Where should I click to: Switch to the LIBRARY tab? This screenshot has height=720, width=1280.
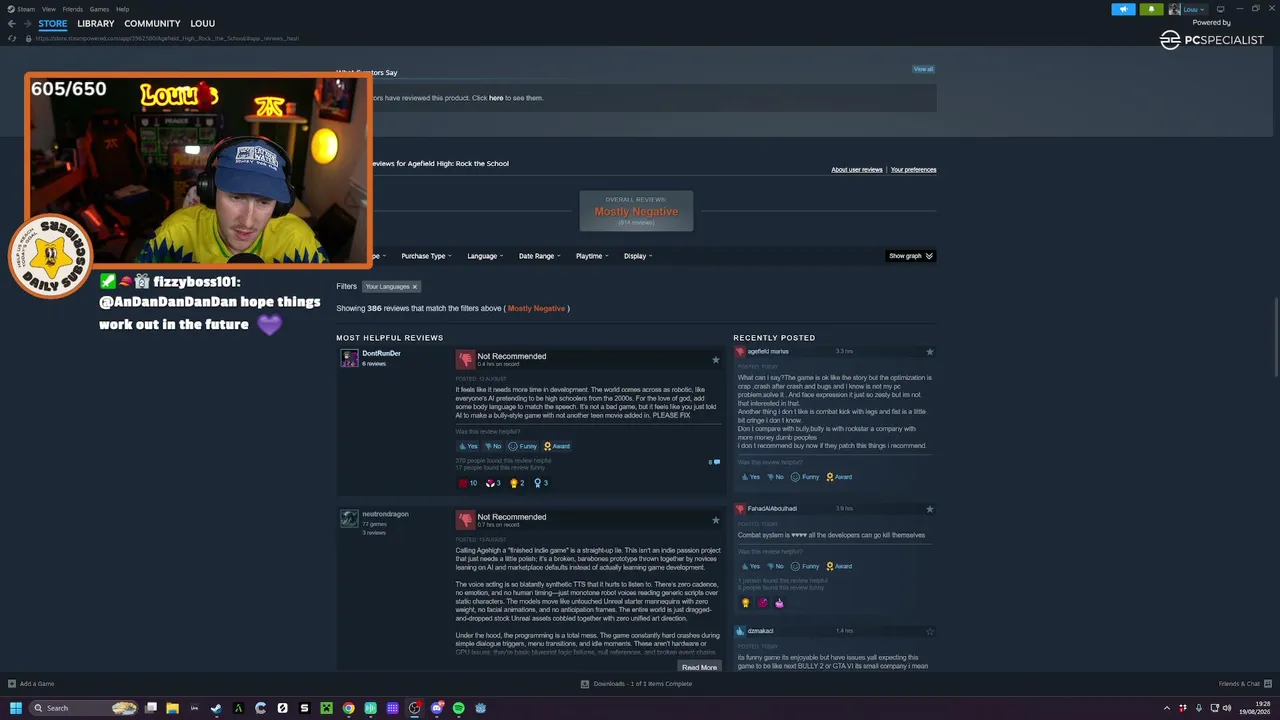tap(96, 23)
